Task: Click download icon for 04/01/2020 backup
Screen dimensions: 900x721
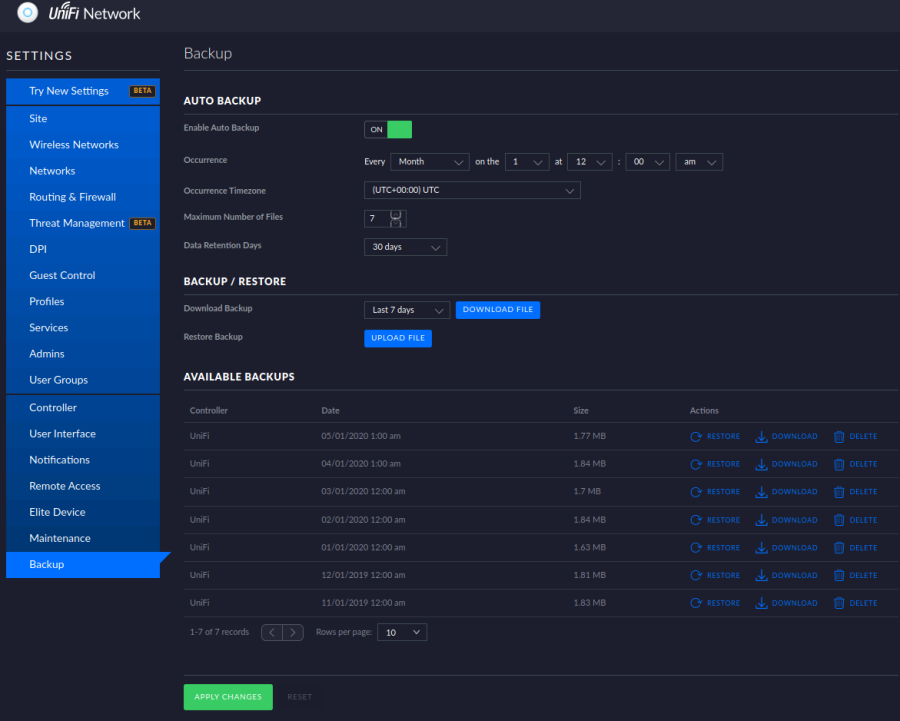Action: 761,464
